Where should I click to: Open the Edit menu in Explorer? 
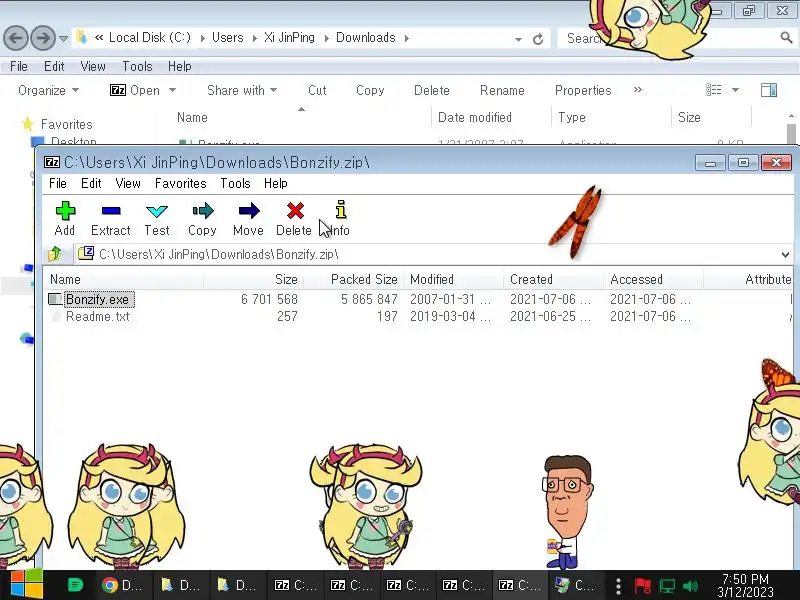(54, 66)
